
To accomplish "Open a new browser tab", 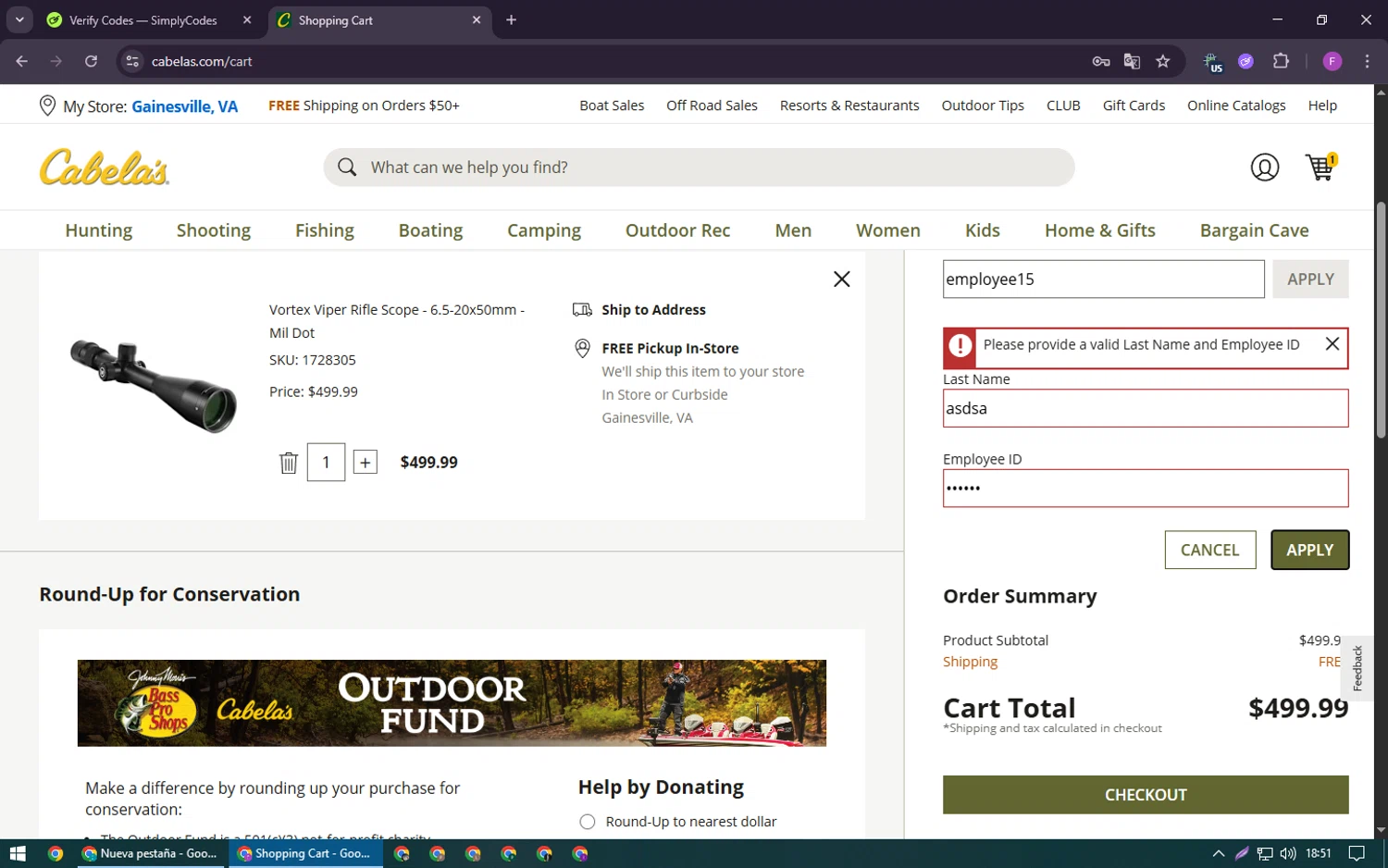I will (511, 19).
